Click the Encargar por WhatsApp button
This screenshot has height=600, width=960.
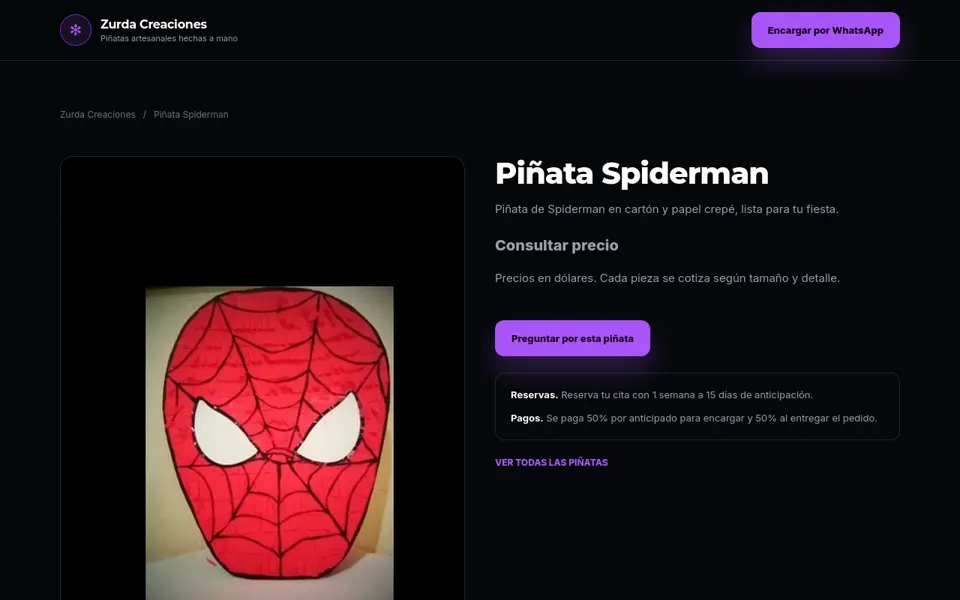[825, 30]
